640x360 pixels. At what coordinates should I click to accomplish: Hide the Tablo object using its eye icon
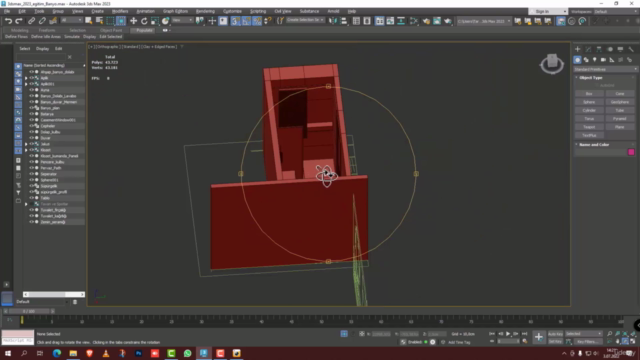(x=31, y=198)
